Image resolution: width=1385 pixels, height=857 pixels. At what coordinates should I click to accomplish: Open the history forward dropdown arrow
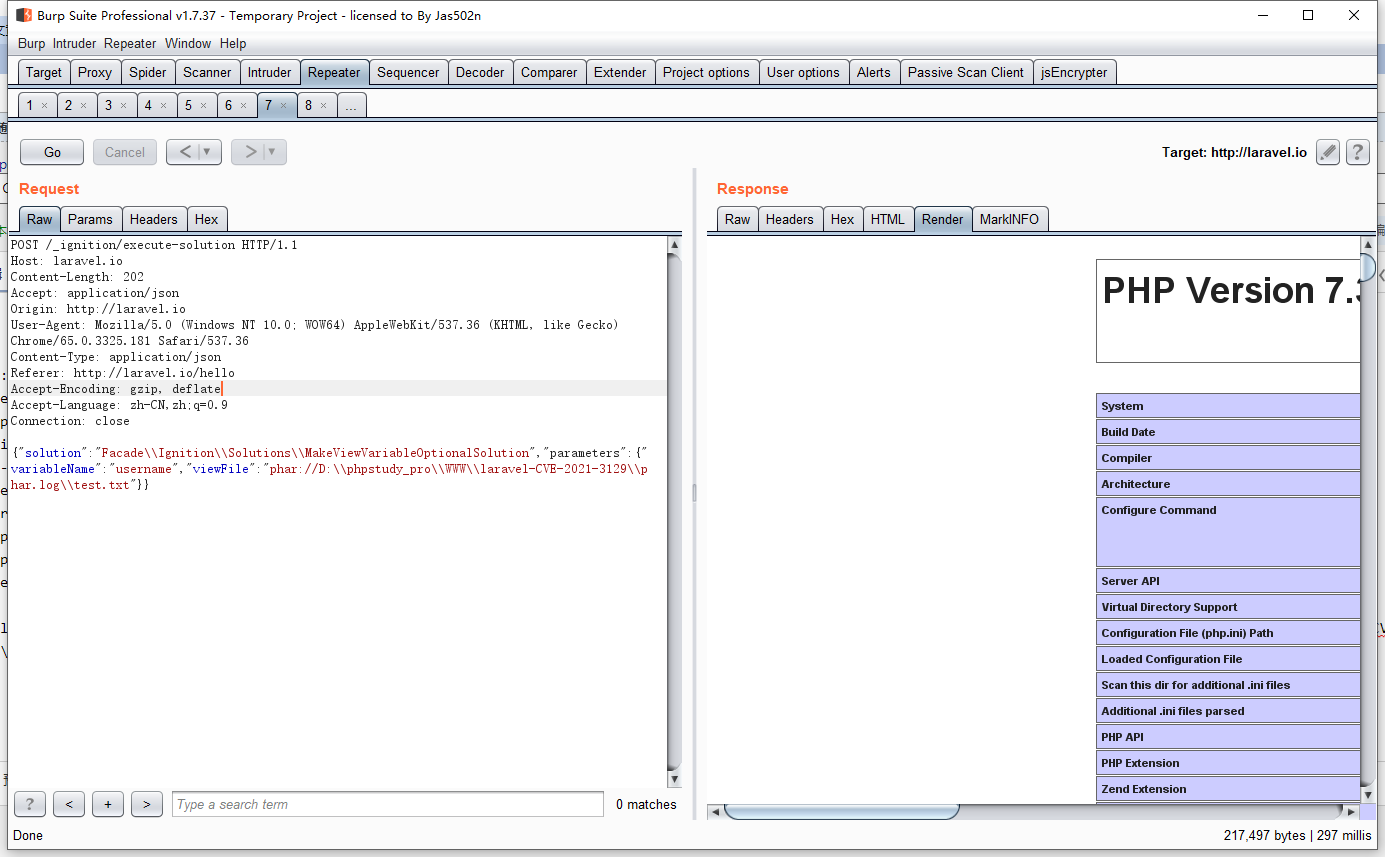[x=272, y=152]
